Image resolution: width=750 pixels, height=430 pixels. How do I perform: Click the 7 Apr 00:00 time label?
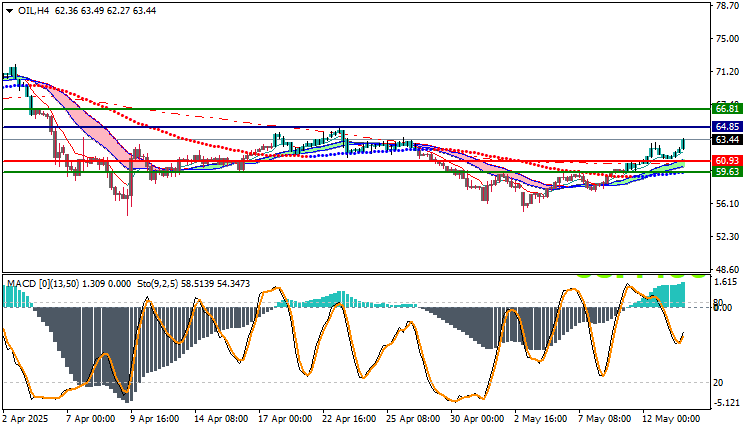pyautogui.click(x=90, y=419)
